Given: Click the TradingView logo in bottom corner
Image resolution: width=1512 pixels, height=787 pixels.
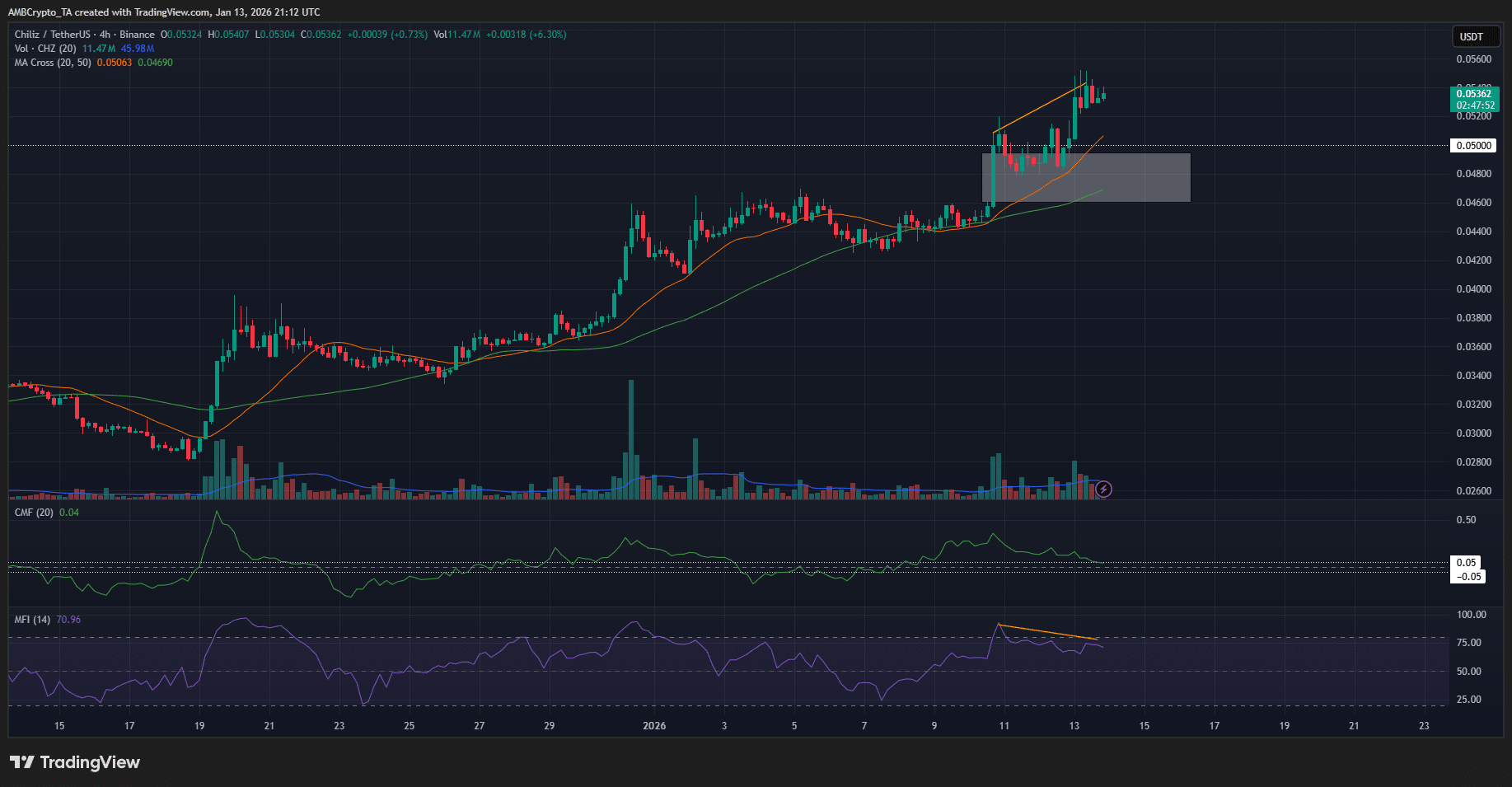Looking at the screenshot, I should pos(75,762).
